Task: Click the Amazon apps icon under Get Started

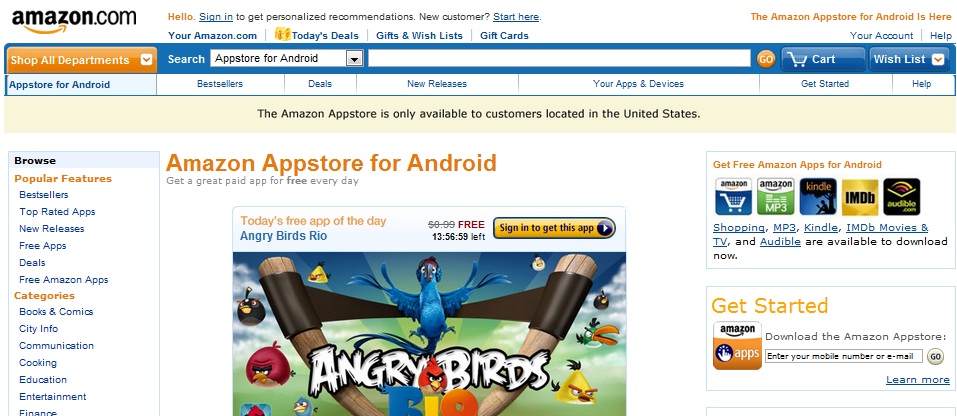Action: point(737,345)
